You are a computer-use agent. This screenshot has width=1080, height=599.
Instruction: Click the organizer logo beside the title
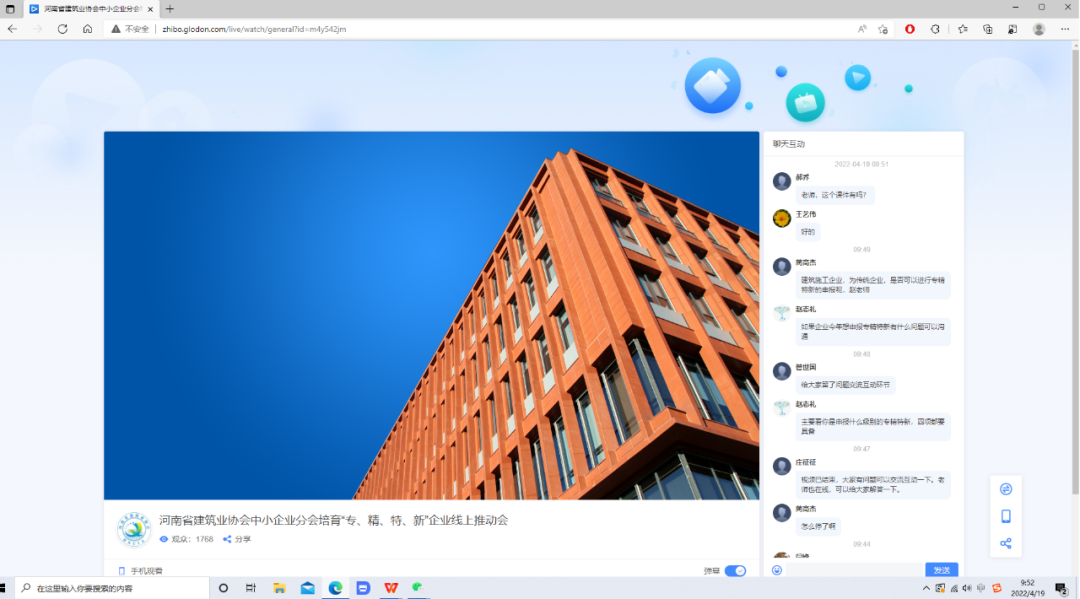click(134, 530)
